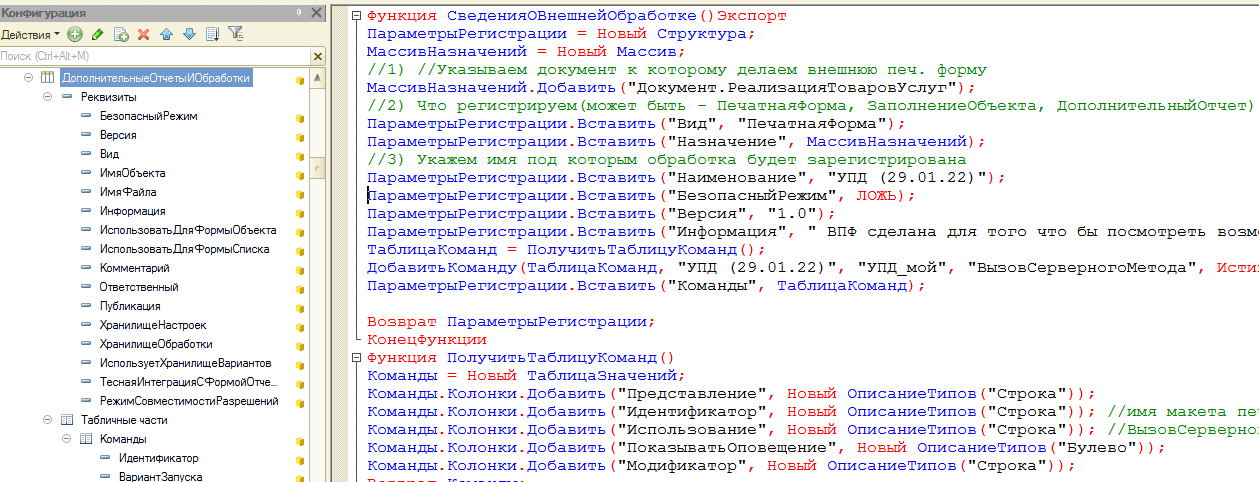Toggle the pin on Конфигурация panel

[x=298, y=12]
